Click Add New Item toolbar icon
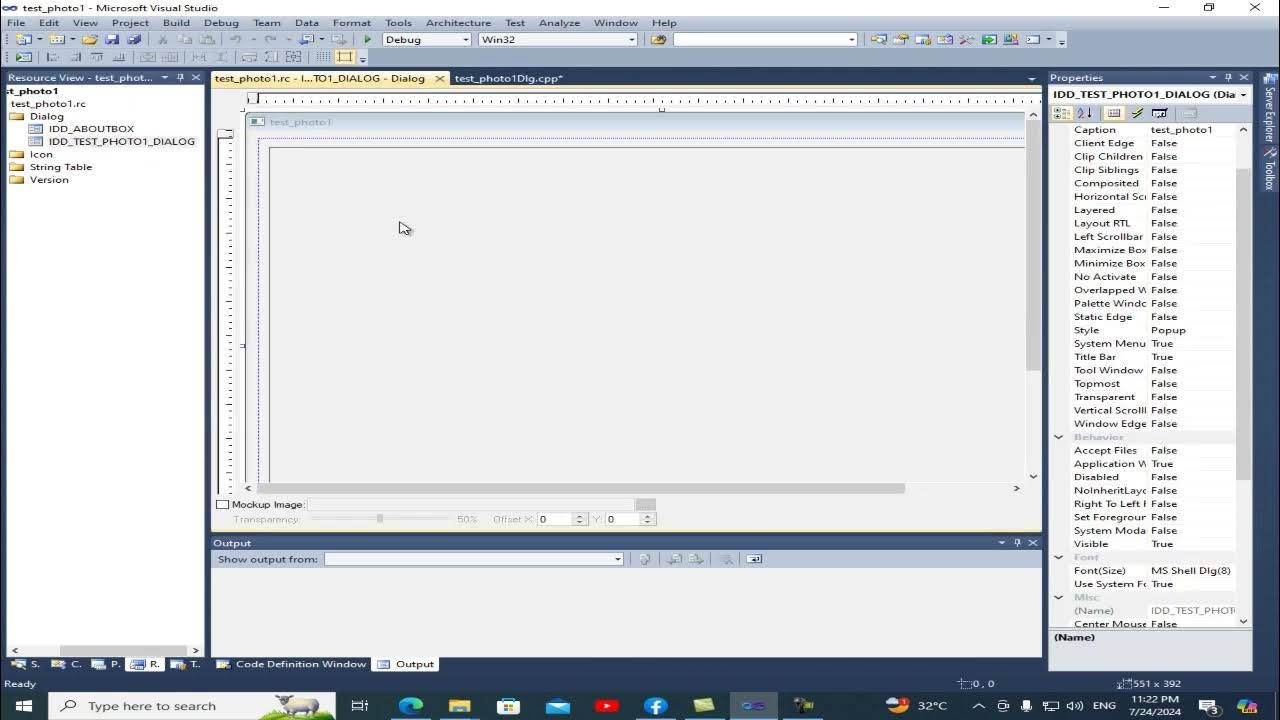 pos(57,40)
